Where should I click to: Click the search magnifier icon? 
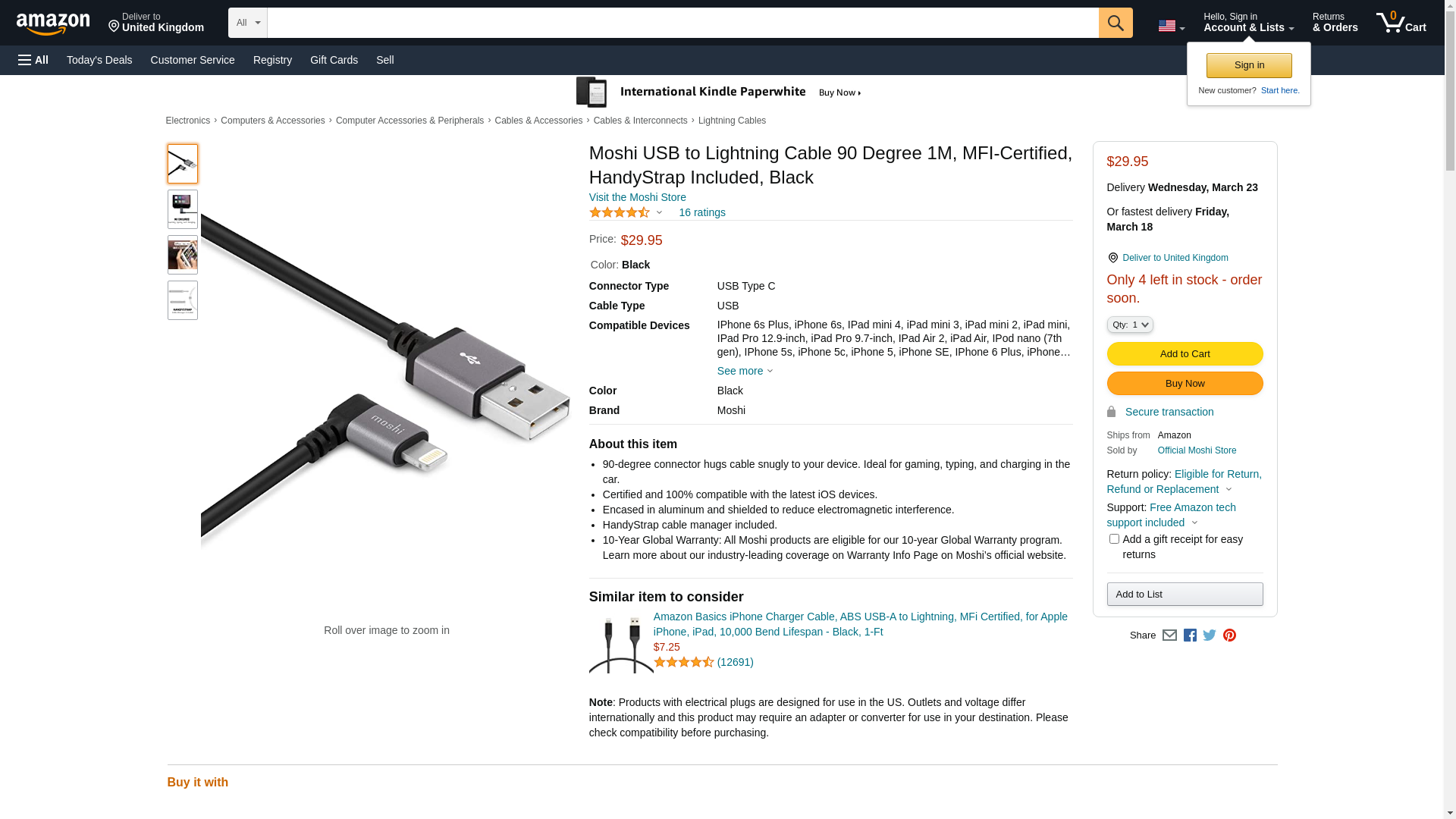[1115, 23]
